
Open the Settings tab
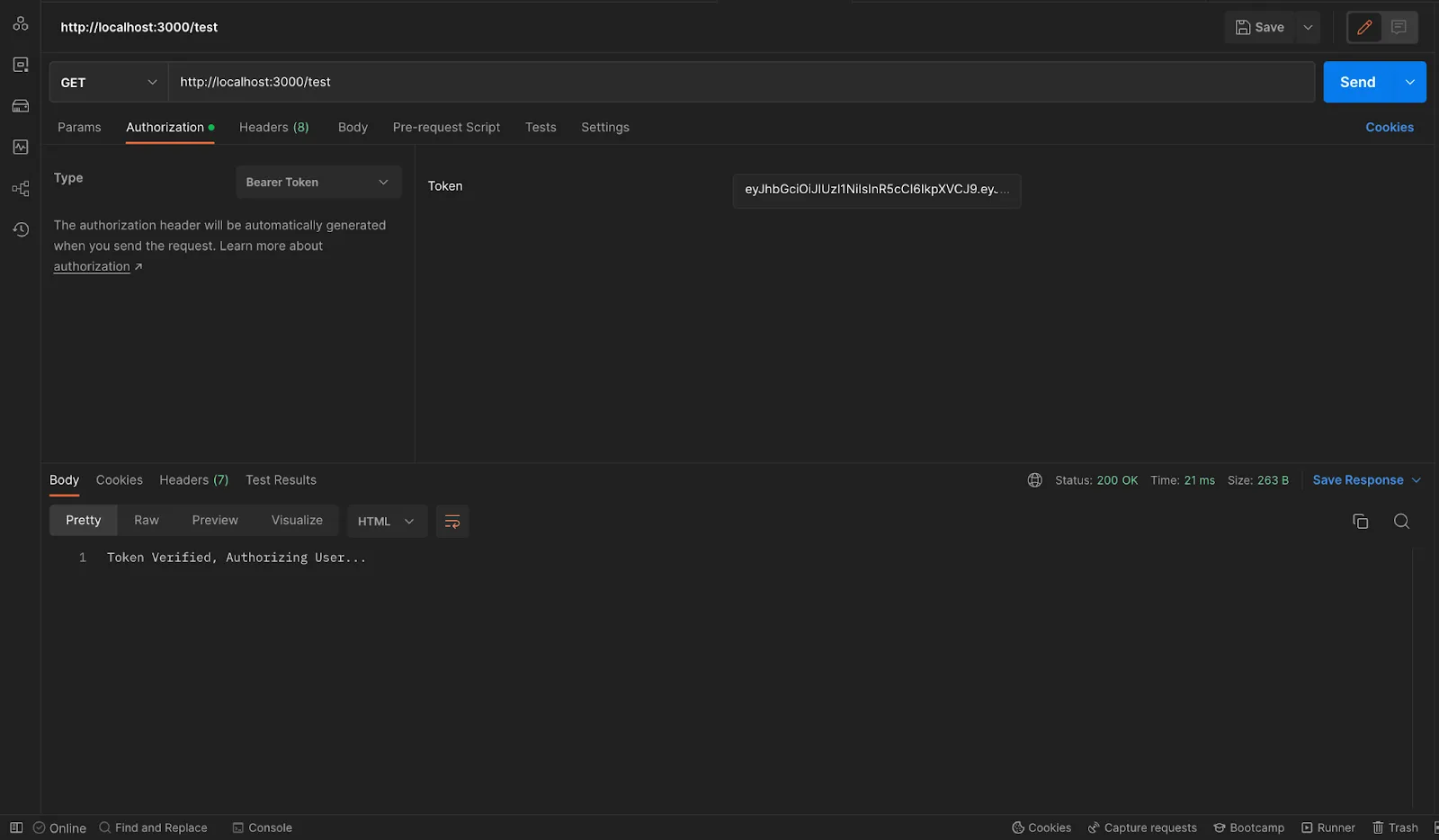coord(605,128)
